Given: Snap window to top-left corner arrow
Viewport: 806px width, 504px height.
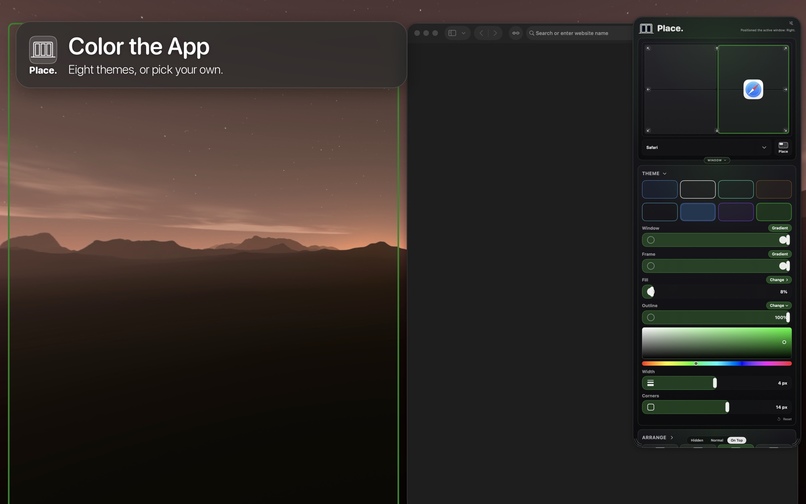Looking at the screenshot, I should click(x=648, y=48).
